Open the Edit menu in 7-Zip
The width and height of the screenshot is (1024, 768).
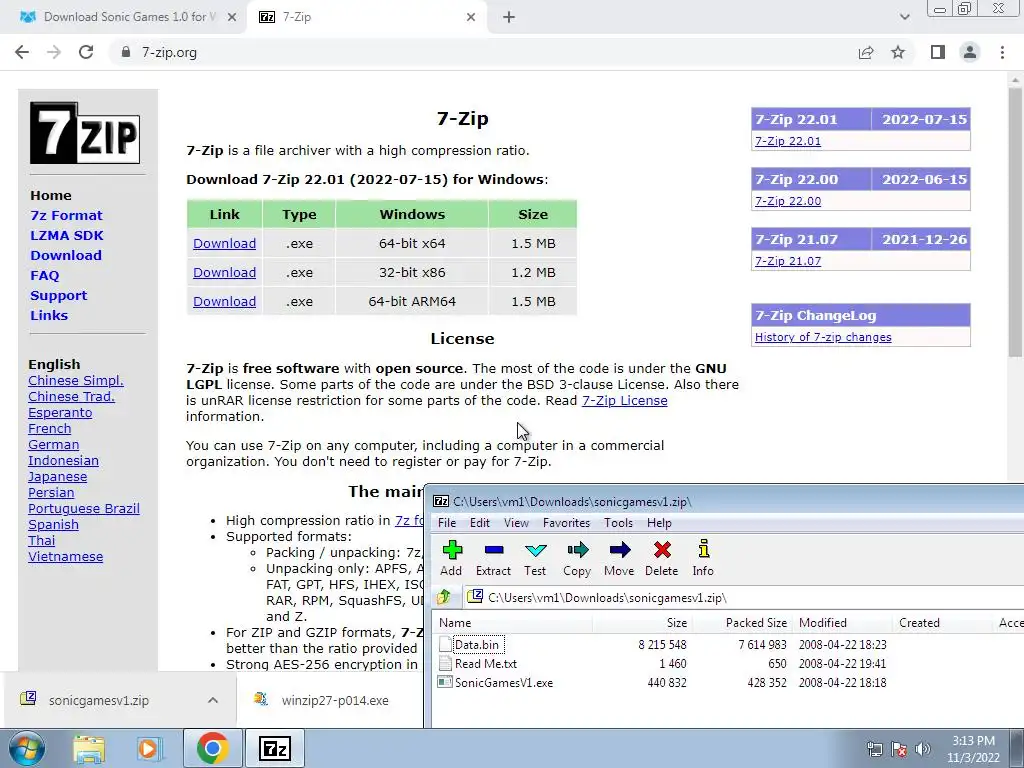(479, 522)
